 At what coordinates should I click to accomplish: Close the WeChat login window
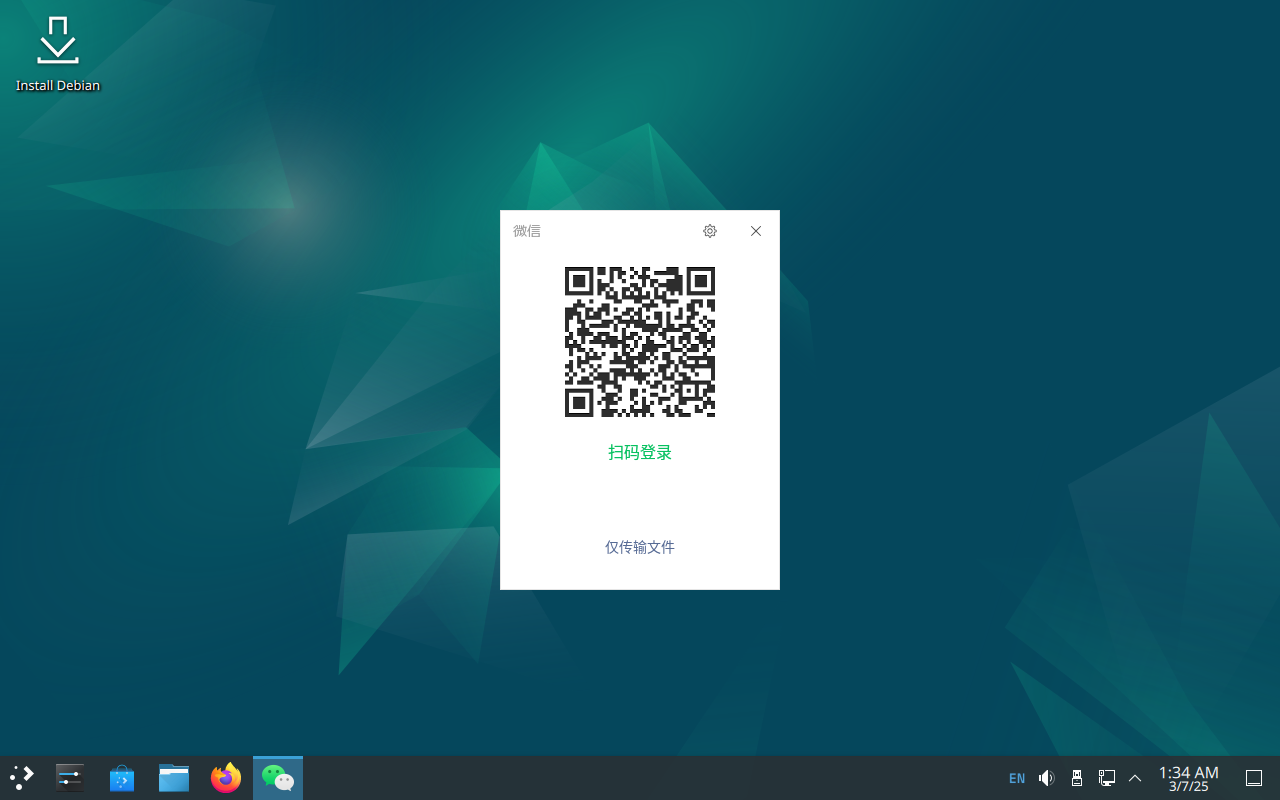tap(756, 231)
